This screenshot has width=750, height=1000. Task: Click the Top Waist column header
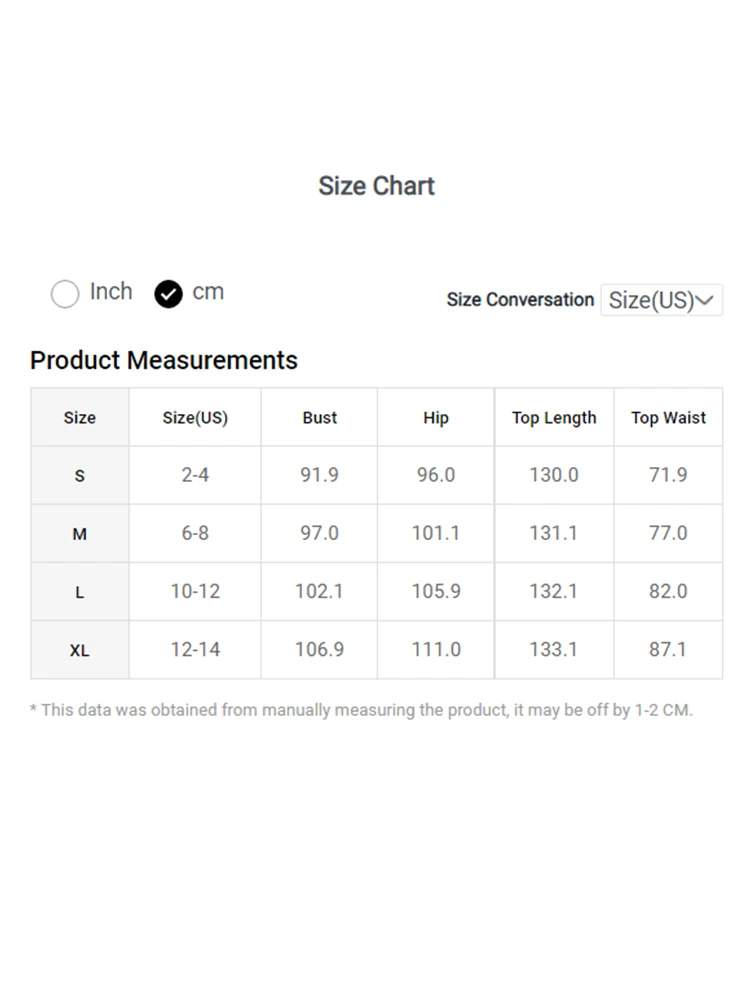tap(668, 418)
